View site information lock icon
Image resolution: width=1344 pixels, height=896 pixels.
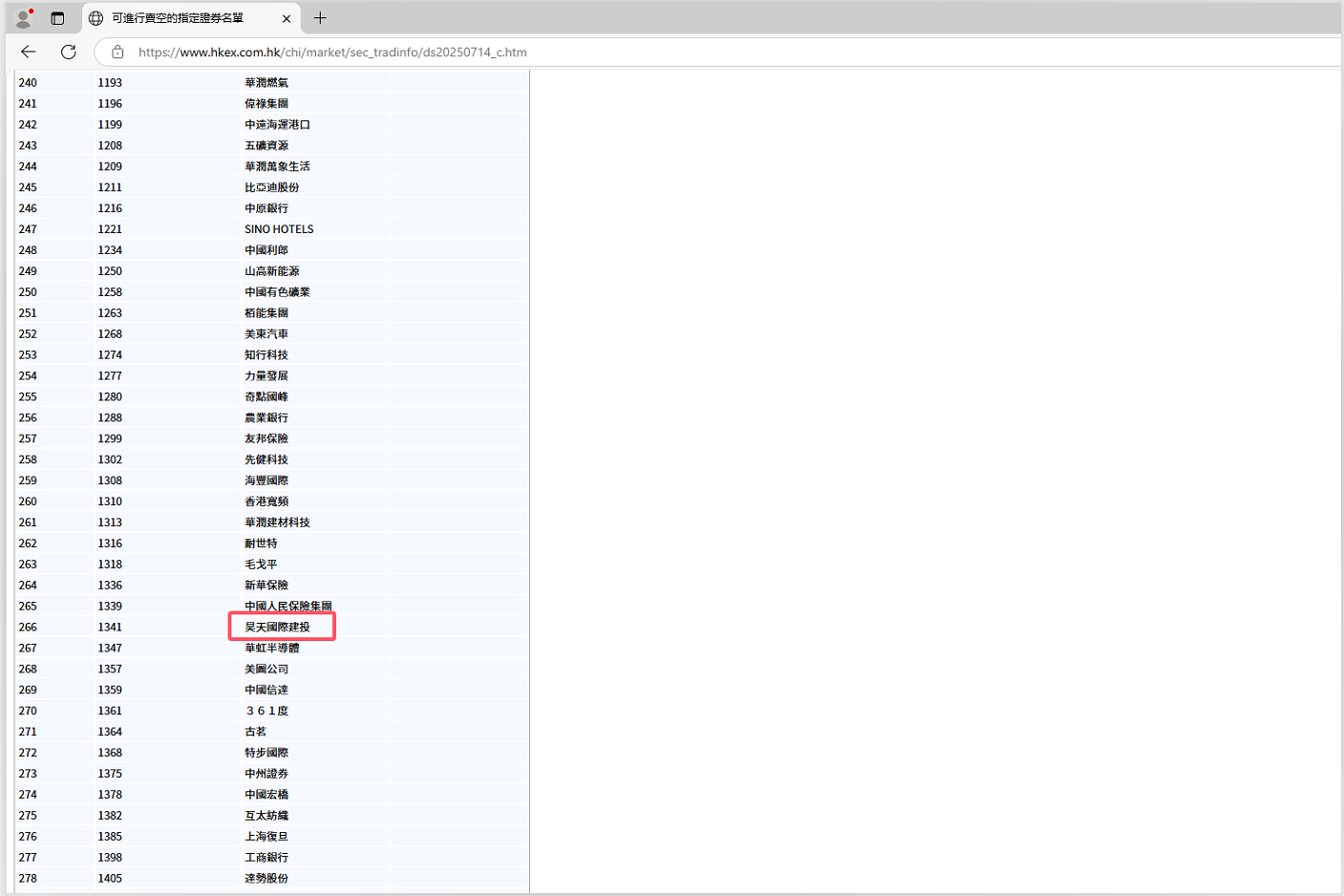tap(117, 52)
